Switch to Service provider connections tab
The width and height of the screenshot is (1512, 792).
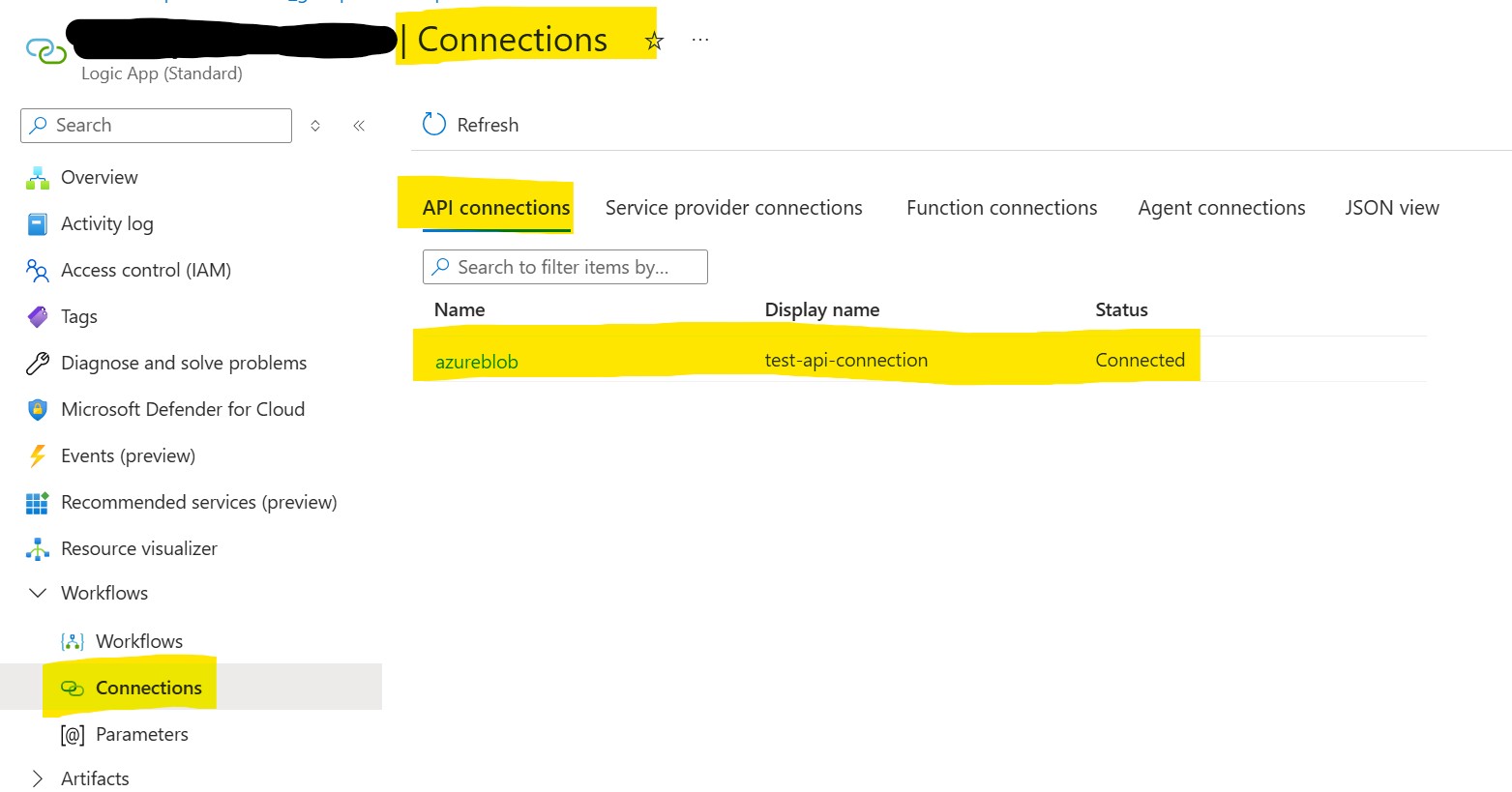pyautogui.click(x=733, y=208)
